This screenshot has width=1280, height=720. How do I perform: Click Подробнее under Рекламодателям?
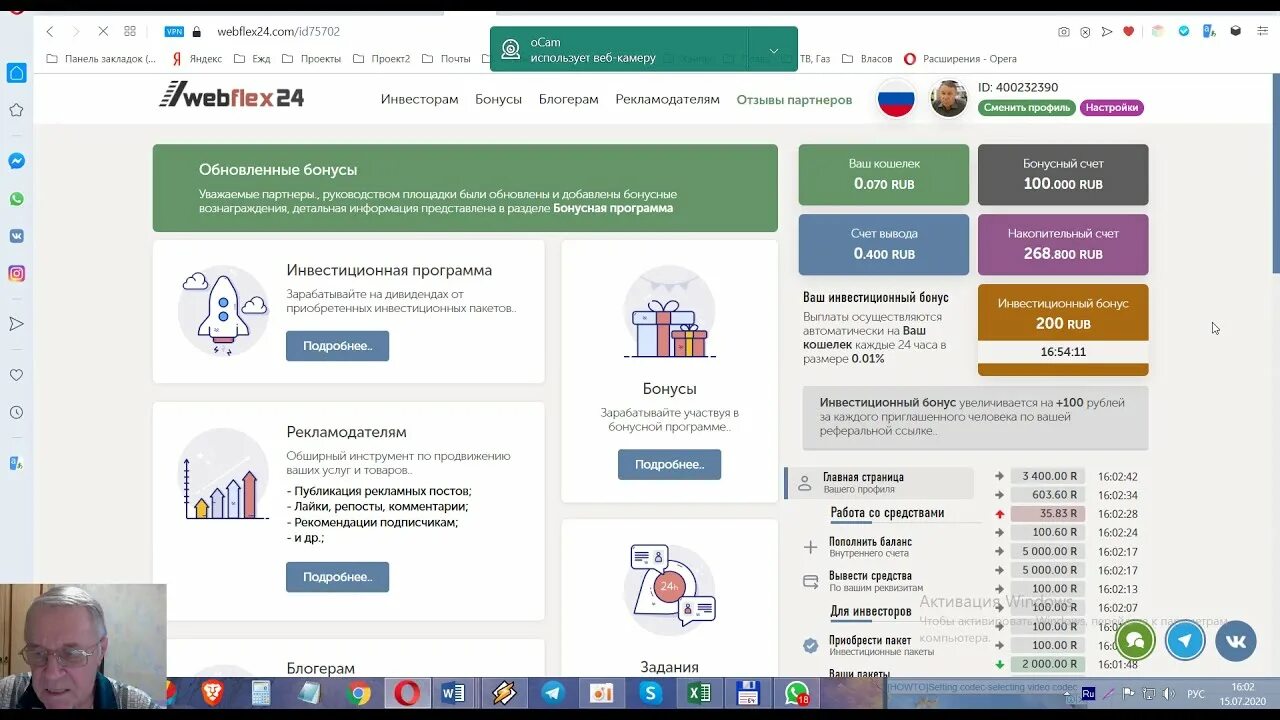[337, 577]
